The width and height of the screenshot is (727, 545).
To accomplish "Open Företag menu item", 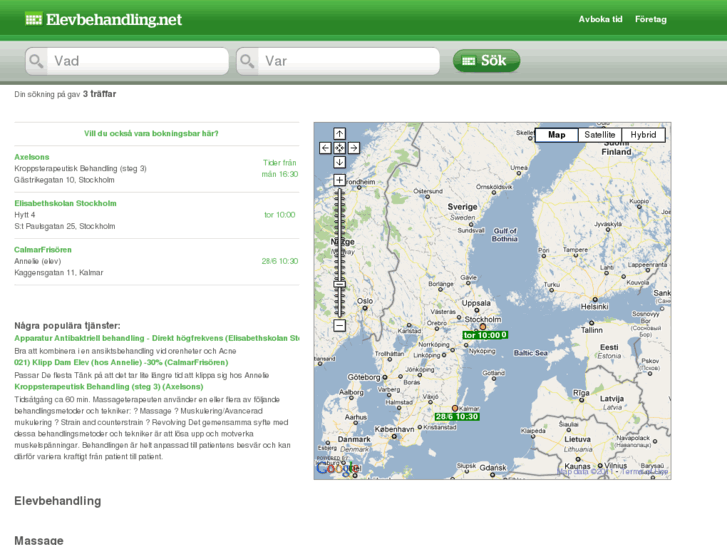I will coord(650,19).
